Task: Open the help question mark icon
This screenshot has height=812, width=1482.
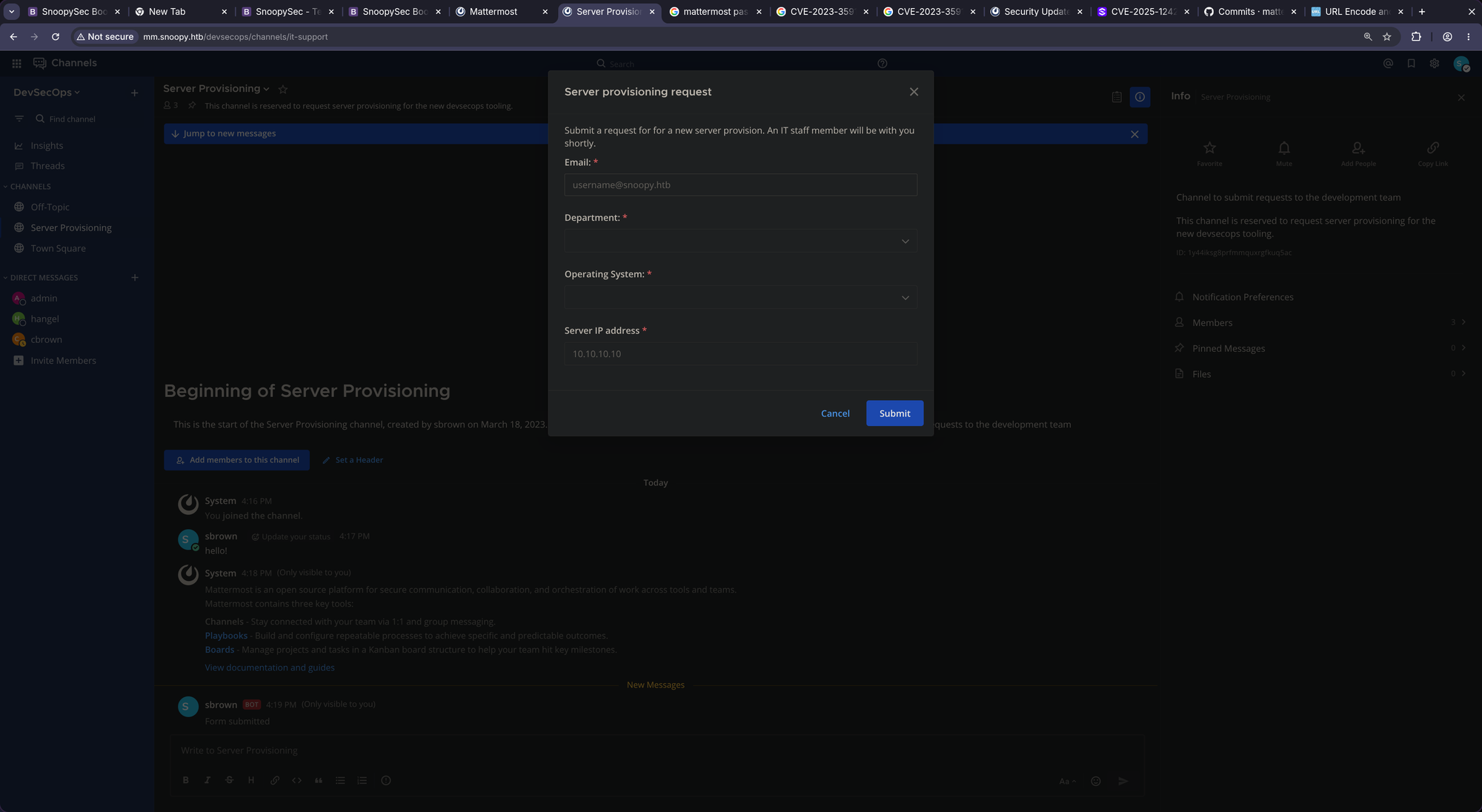Action: (882, 64)
